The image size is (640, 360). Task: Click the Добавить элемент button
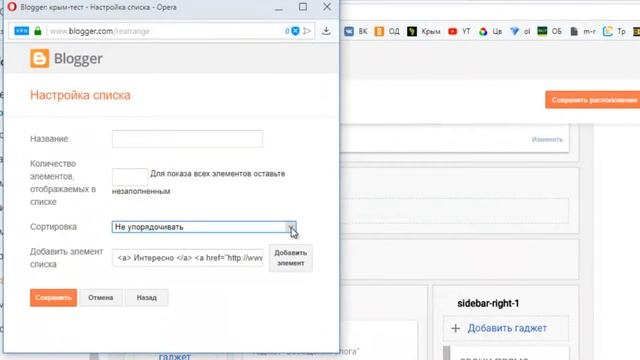[x=291, y=258]
